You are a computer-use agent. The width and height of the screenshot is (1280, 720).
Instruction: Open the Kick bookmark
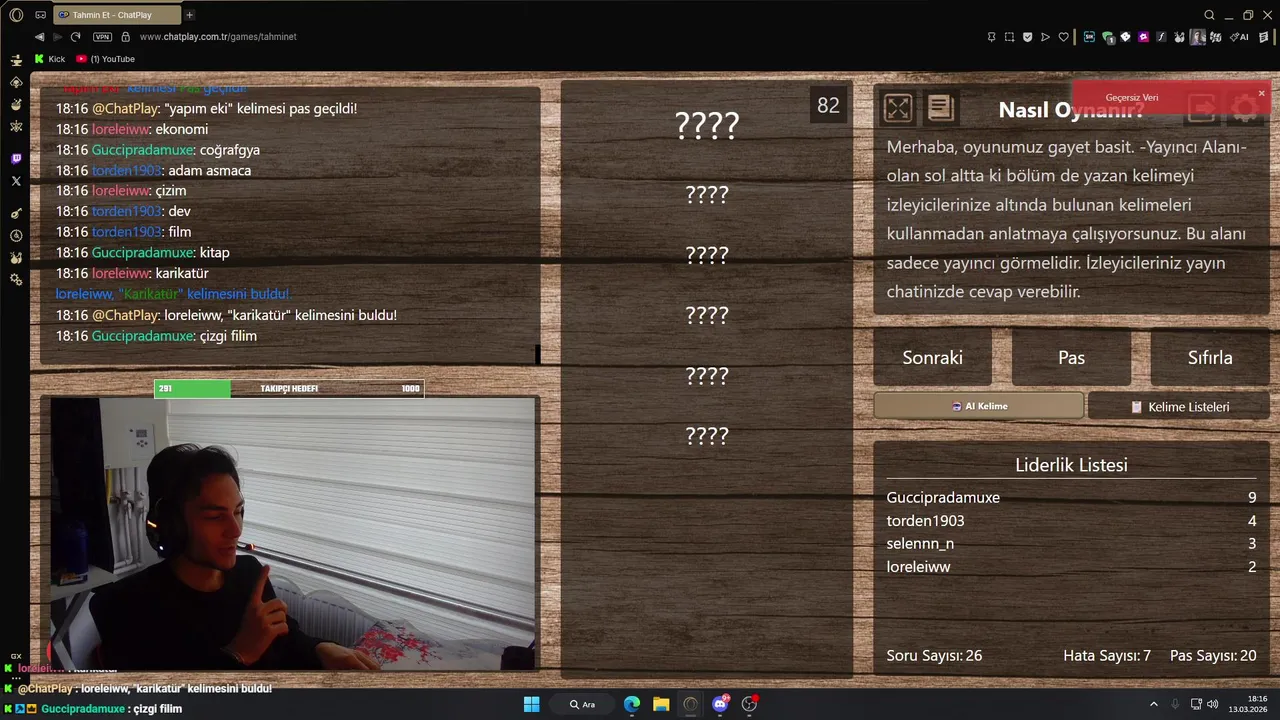[x=49, y=59]
